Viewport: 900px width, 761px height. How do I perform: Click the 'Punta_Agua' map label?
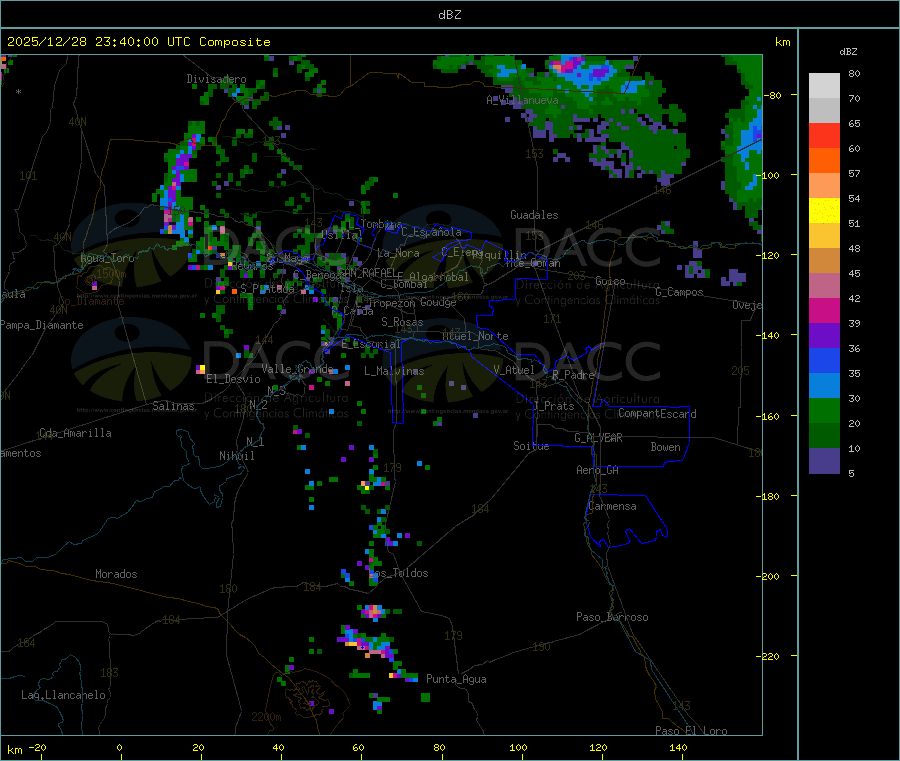456,679
